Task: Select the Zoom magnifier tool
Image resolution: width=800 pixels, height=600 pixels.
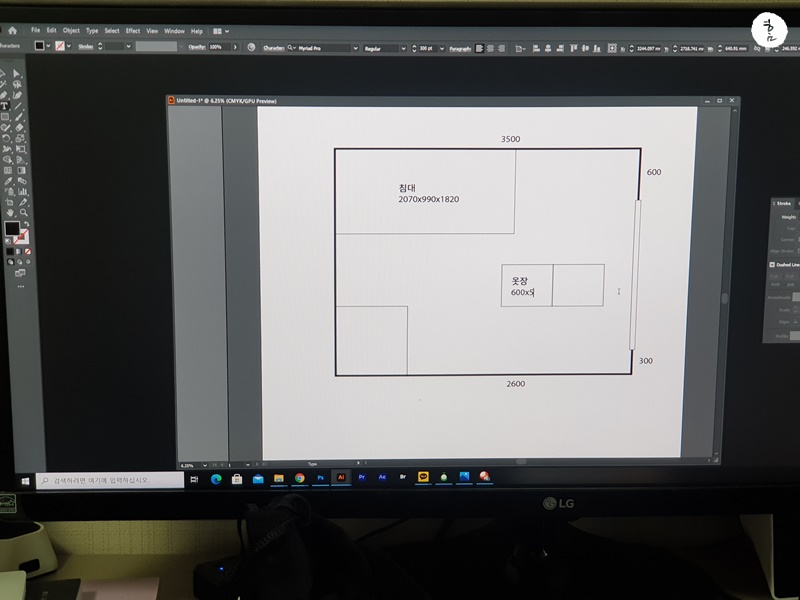Action: [x=23, y=213]
